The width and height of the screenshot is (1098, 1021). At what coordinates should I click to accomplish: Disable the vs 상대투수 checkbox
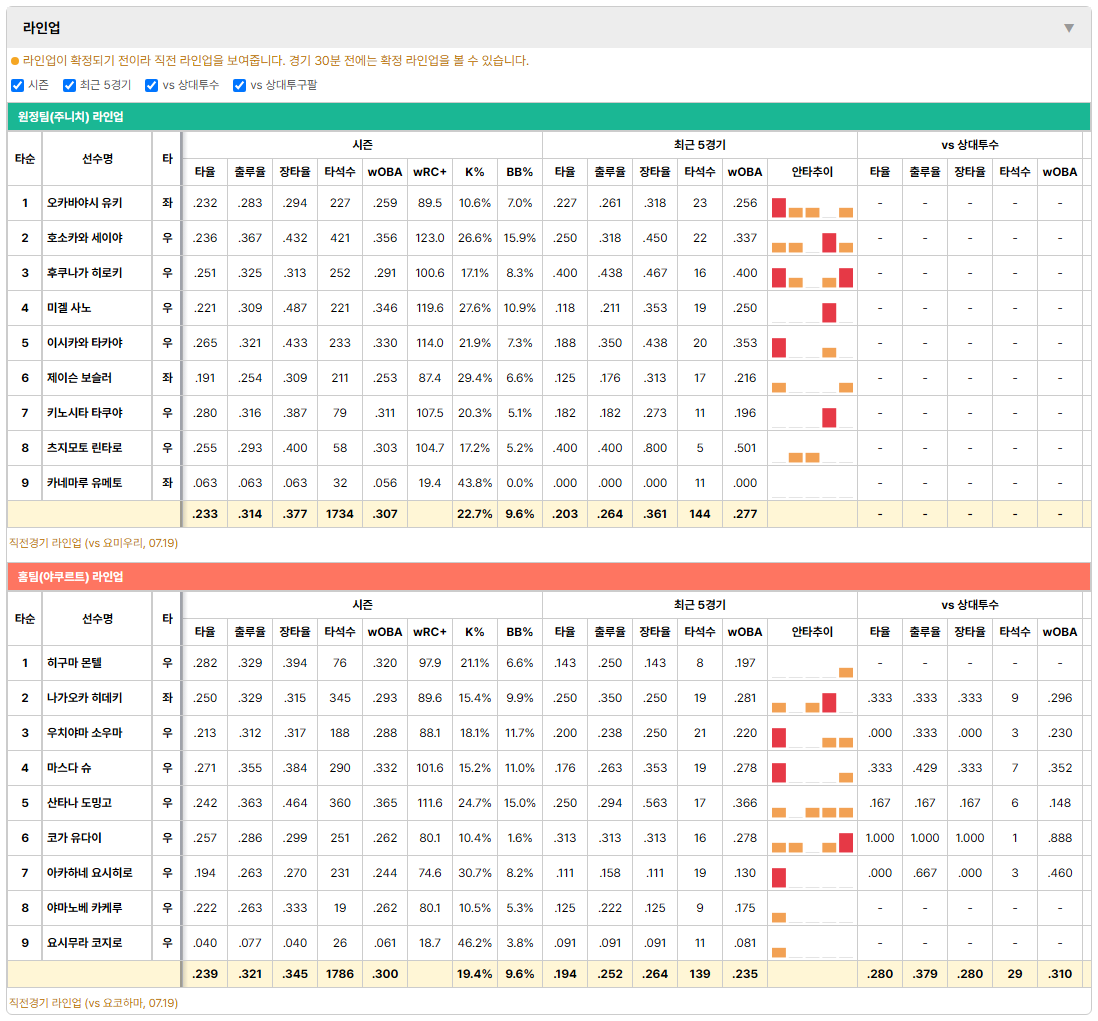point(151,85)
